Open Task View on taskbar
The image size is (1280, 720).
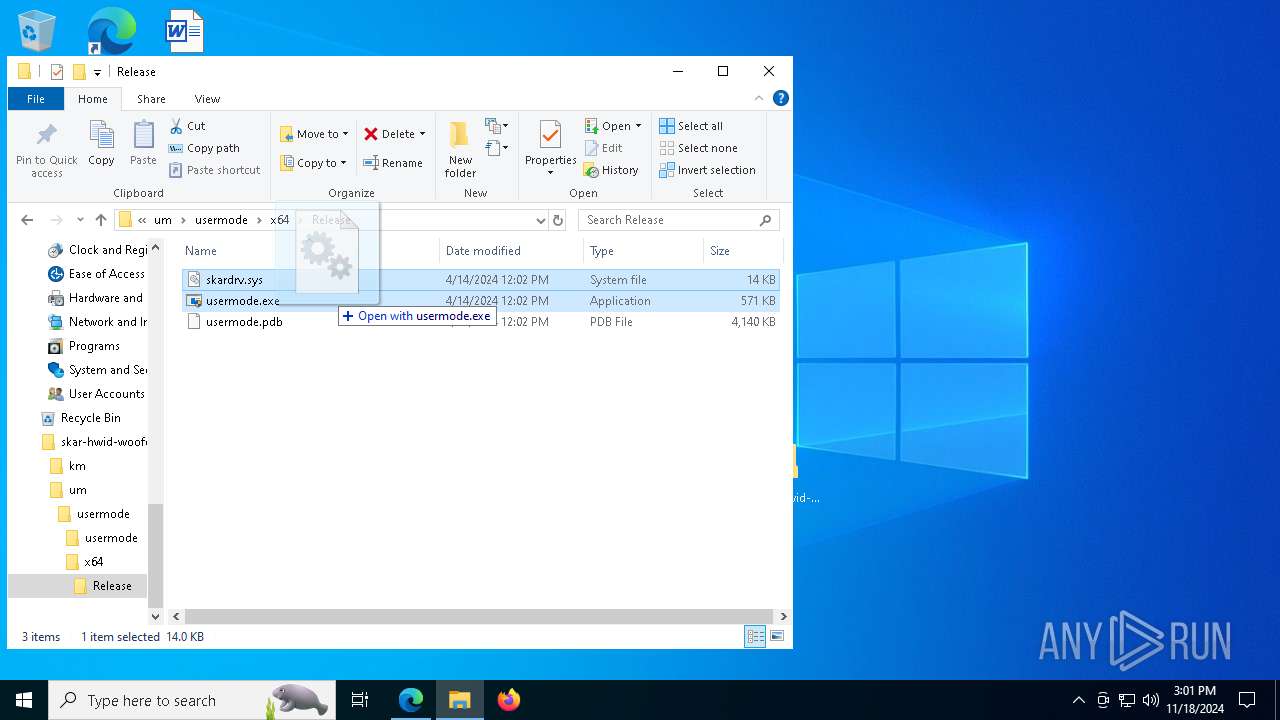pos(360,700)
